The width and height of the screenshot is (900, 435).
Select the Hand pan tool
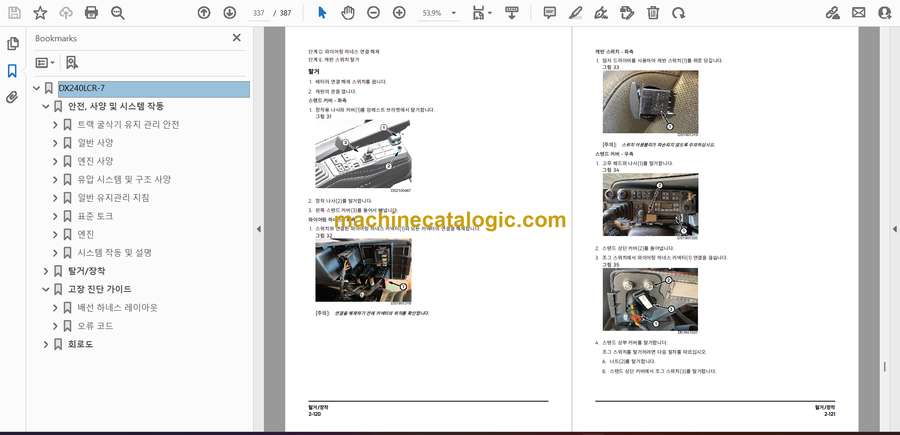pos(347,13)
